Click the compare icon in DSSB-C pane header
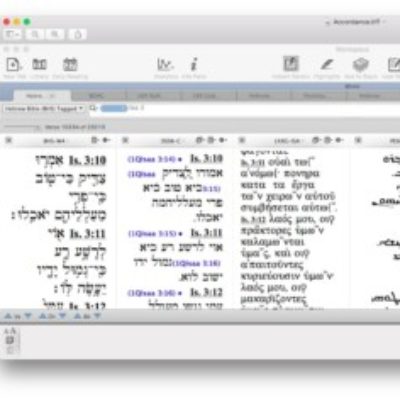Screen dimensions: 400x400 point(200,140)
